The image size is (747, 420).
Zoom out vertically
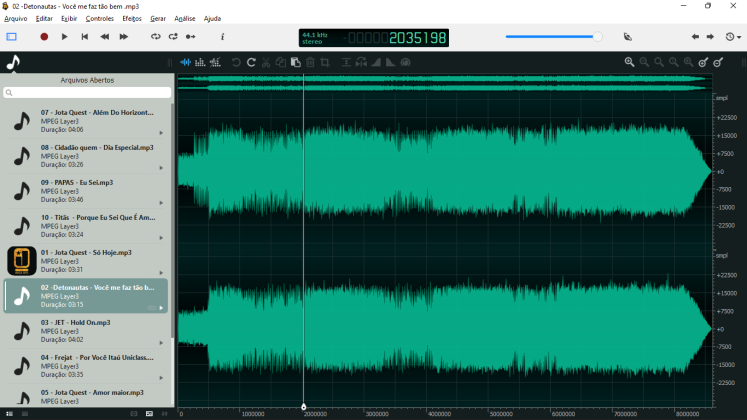(718, 62)
